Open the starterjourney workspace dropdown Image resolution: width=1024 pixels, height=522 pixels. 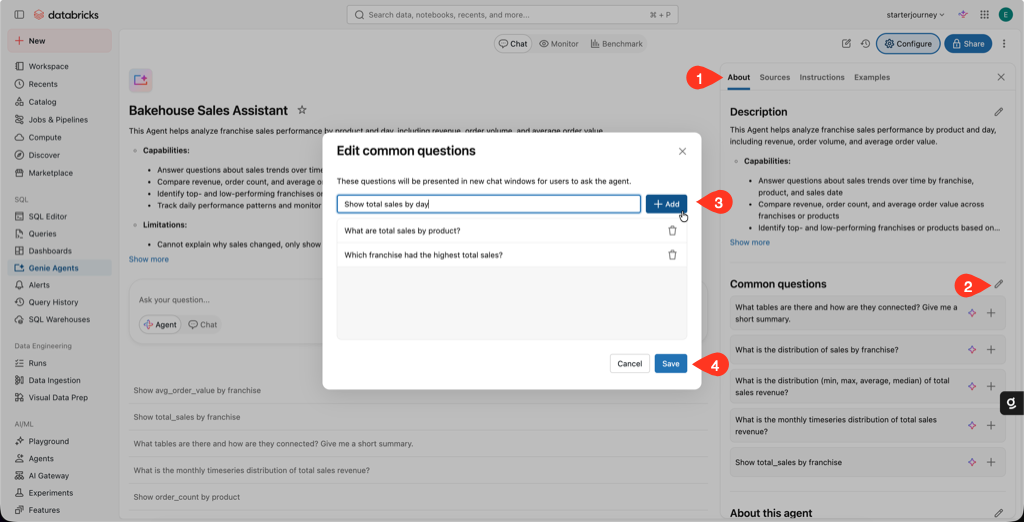(x=916, y=14)
